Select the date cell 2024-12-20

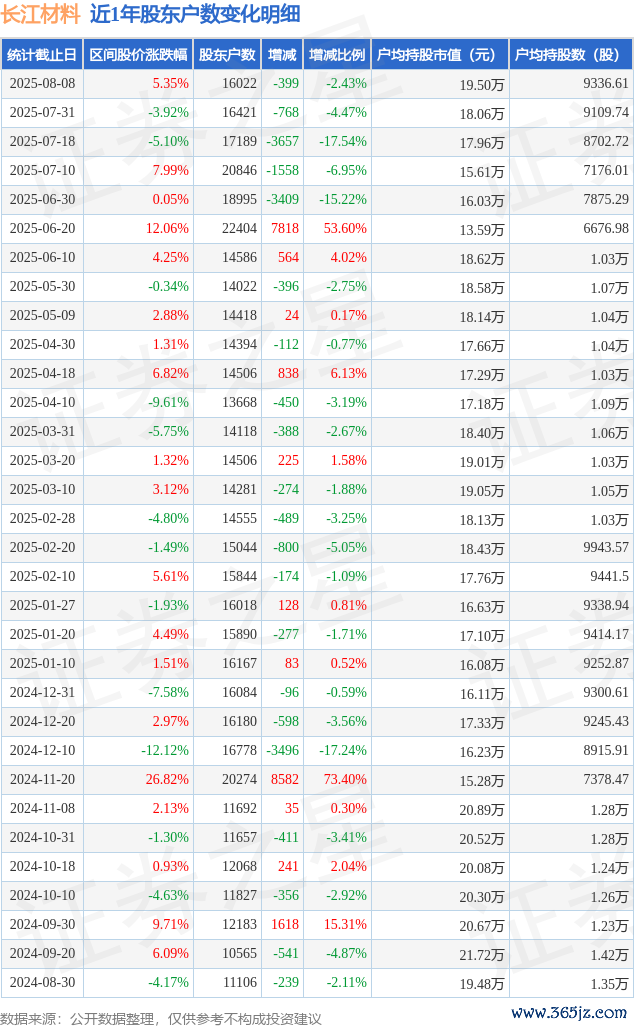pos(43,721)
